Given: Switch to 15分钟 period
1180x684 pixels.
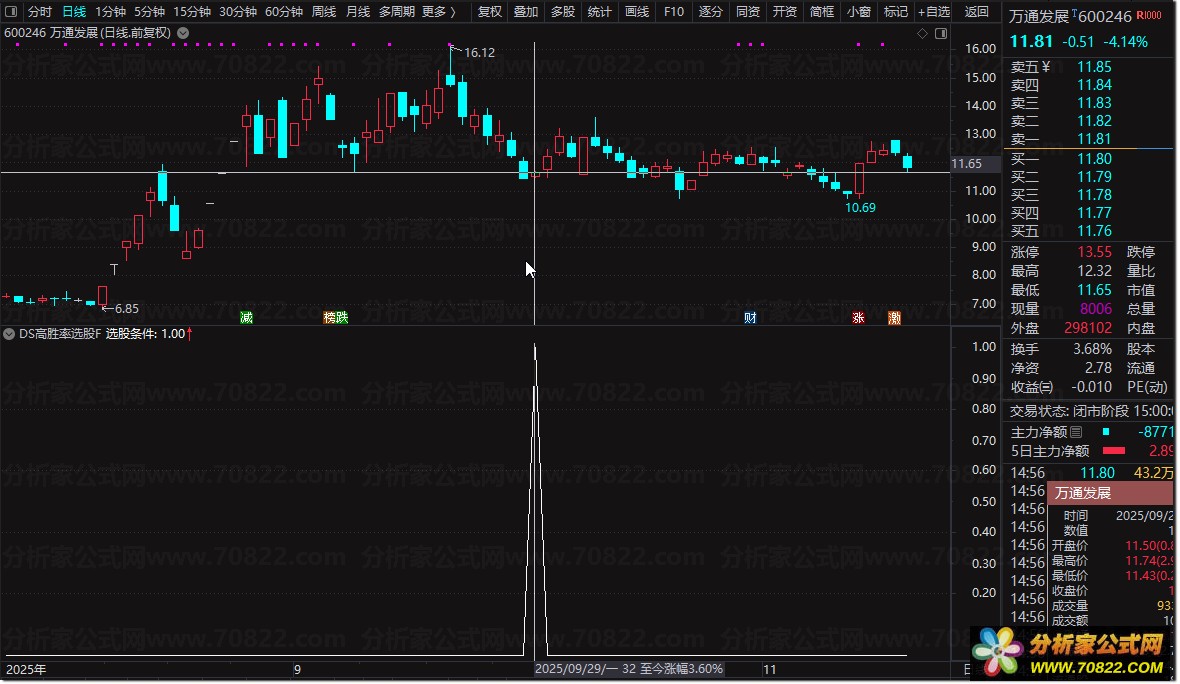Looking at the screenshot, I should [x=192, y=11].
